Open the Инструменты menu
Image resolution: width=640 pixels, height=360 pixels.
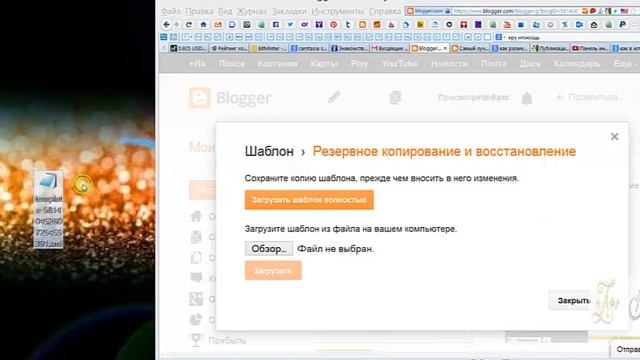[338, 11]
